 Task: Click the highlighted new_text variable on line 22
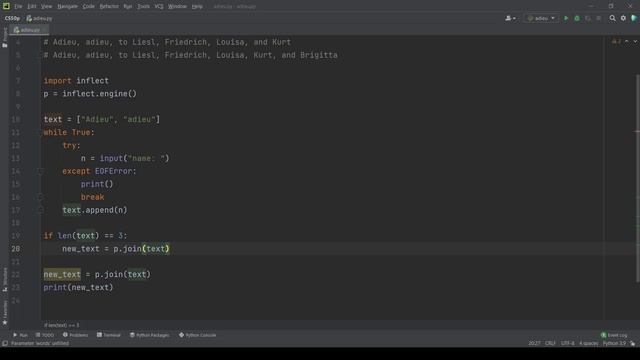click(x=62, y=274)
